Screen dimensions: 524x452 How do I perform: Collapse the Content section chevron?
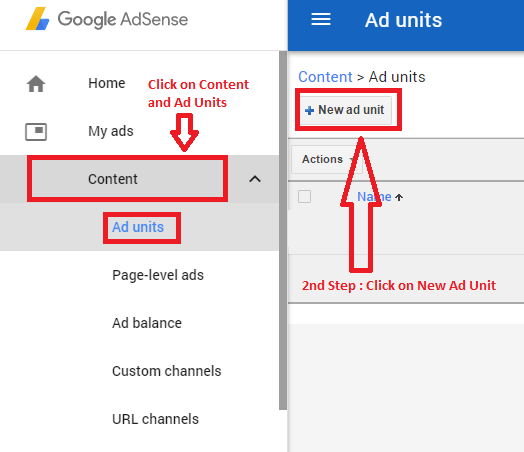[x=255, y=179]
